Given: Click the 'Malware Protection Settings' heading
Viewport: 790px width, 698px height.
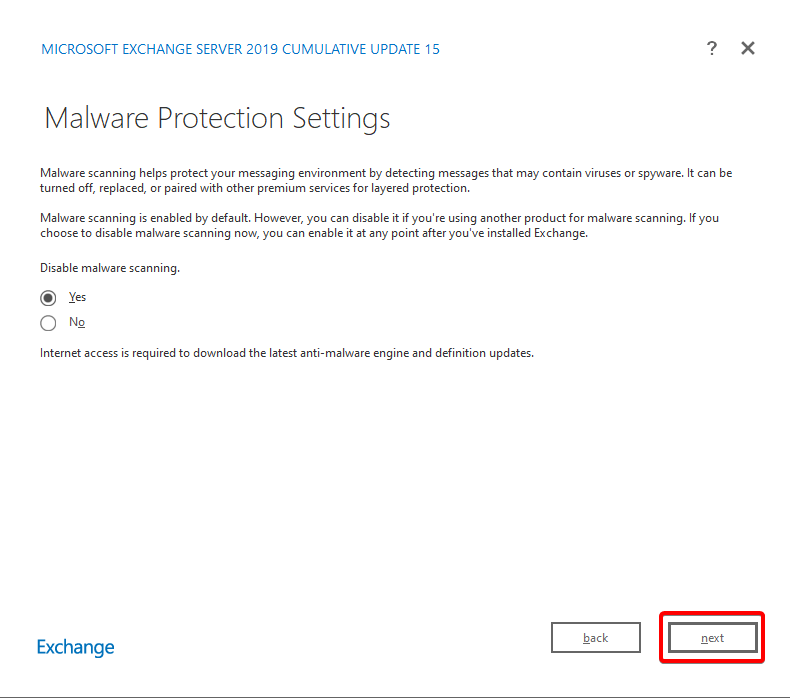Looking at the screenshot, I should (217, 118).
